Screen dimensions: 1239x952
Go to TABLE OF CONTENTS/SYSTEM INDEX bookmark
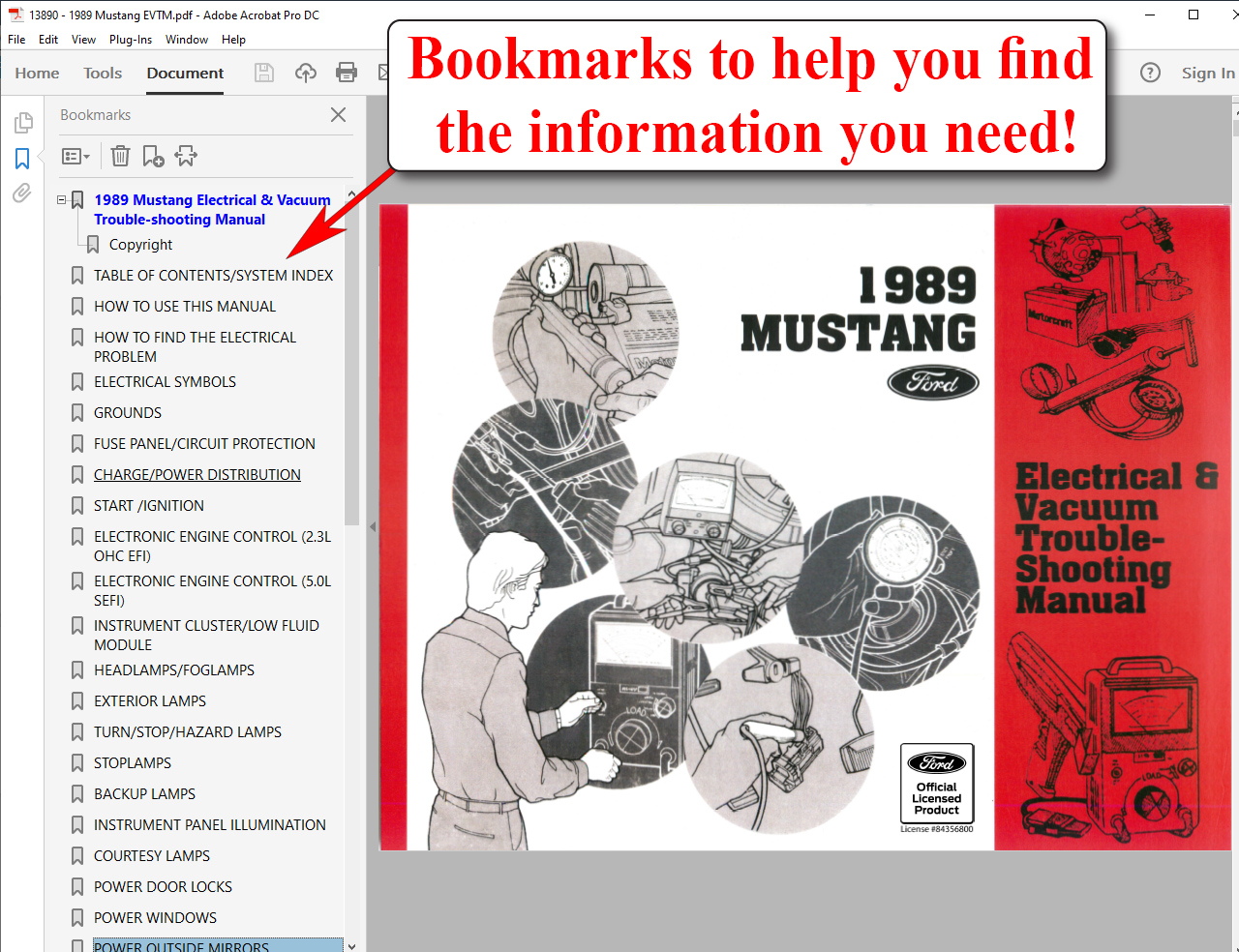pyautogui.click(x=213, y=276)
